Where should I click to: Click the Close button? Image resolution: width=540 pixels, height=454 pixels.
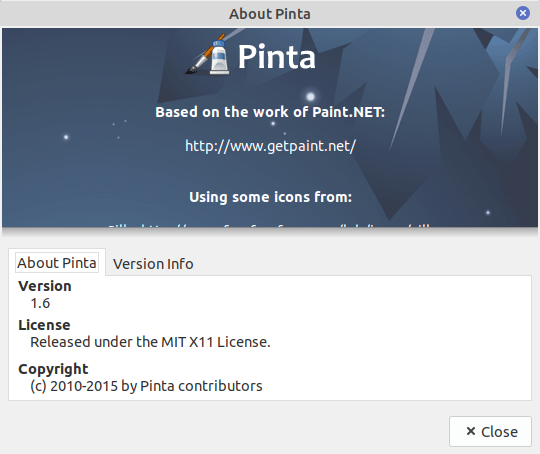coord(490,431)
